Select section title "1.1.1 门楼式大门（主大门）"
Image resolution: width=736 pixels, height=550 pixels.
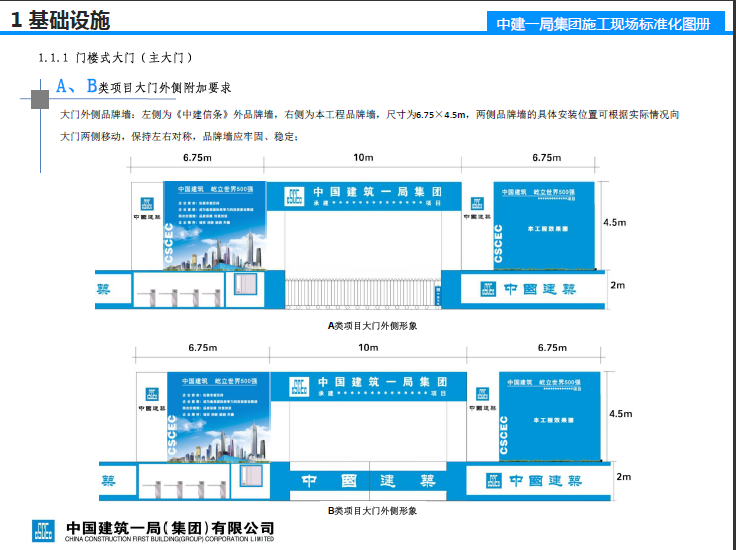115,58
